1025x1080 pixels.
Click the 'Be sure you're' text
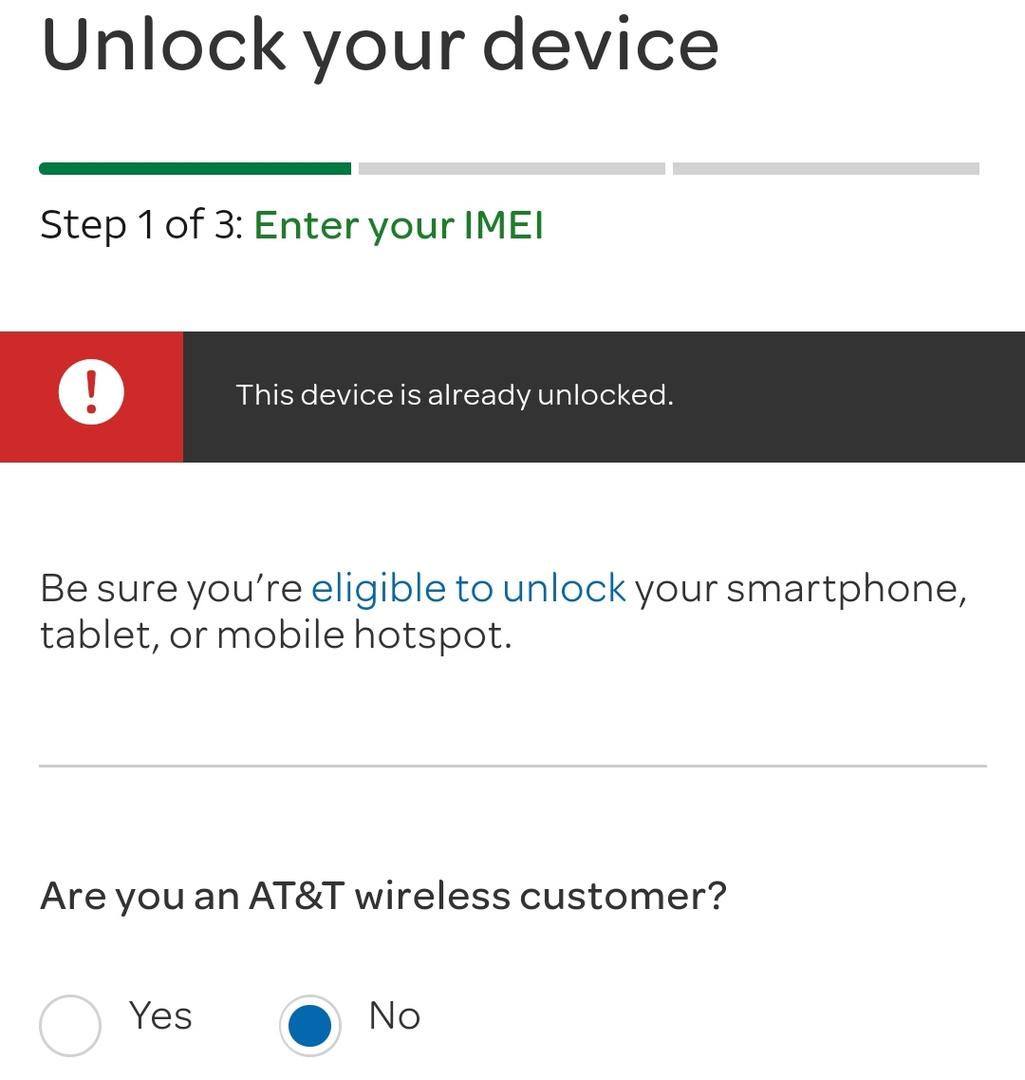point(171,589)
